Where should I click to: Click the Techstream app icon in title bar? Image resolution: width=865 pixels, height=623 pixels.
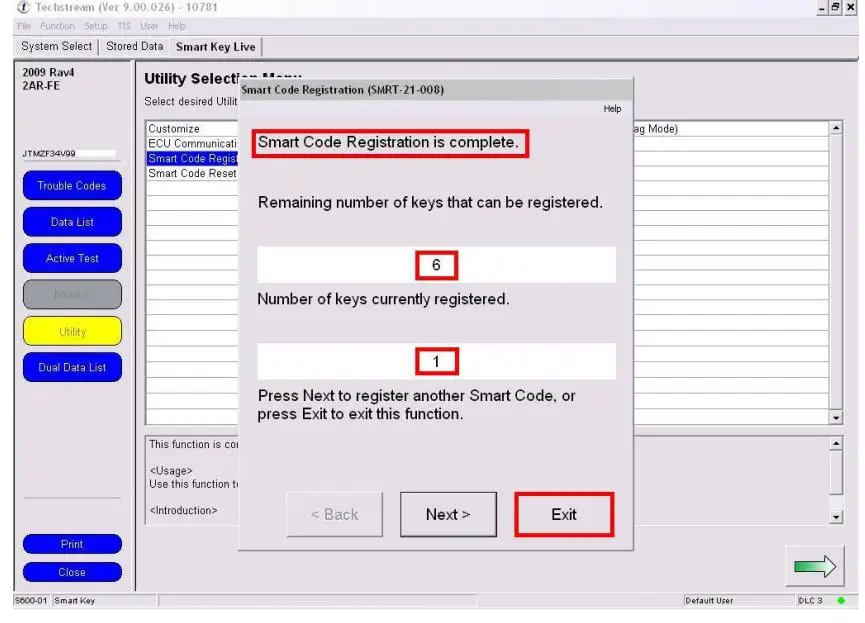coord(23,7)
